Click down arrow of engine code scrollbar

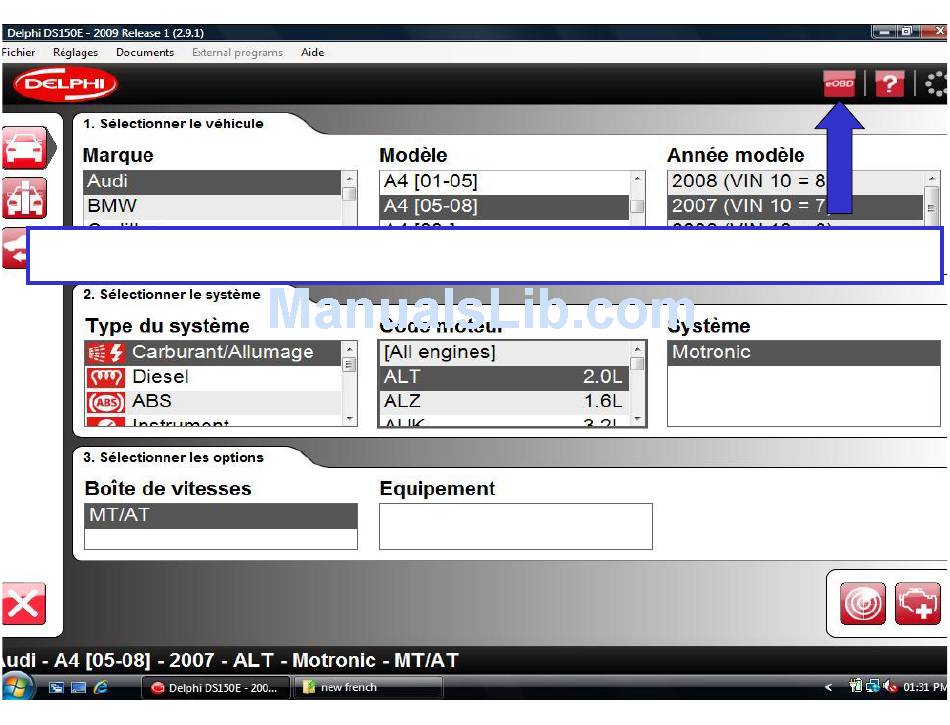coord(637,419)
